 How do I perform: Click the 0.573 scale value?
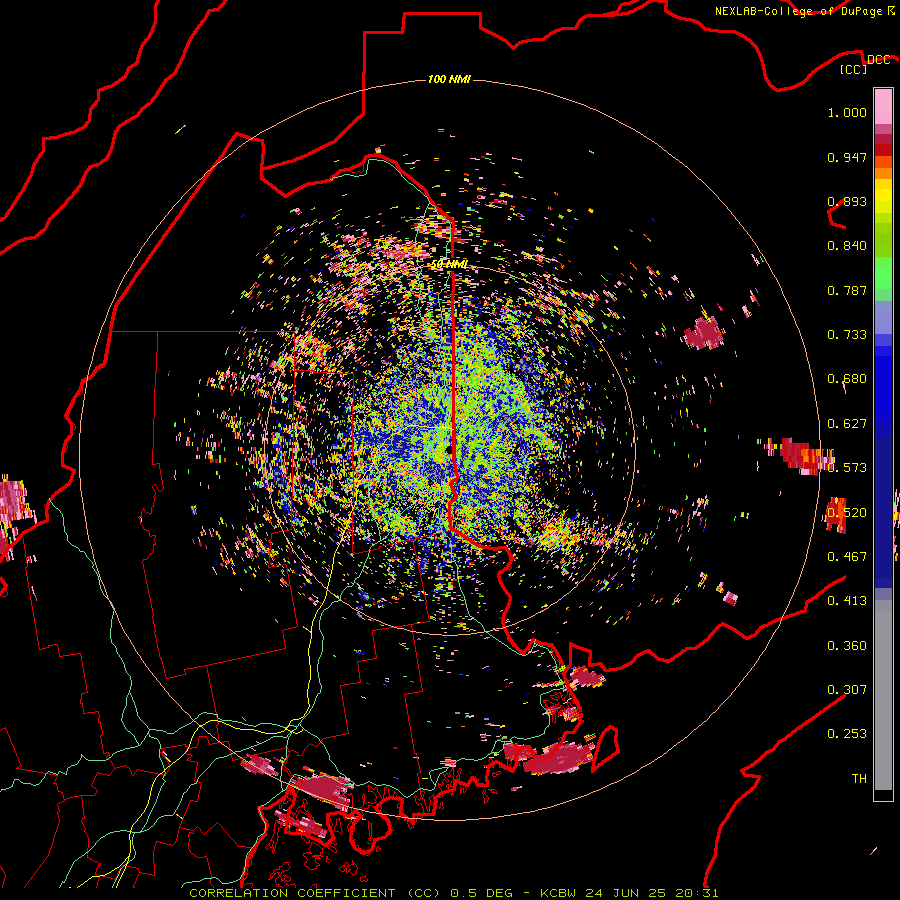[x=847, y=468]
